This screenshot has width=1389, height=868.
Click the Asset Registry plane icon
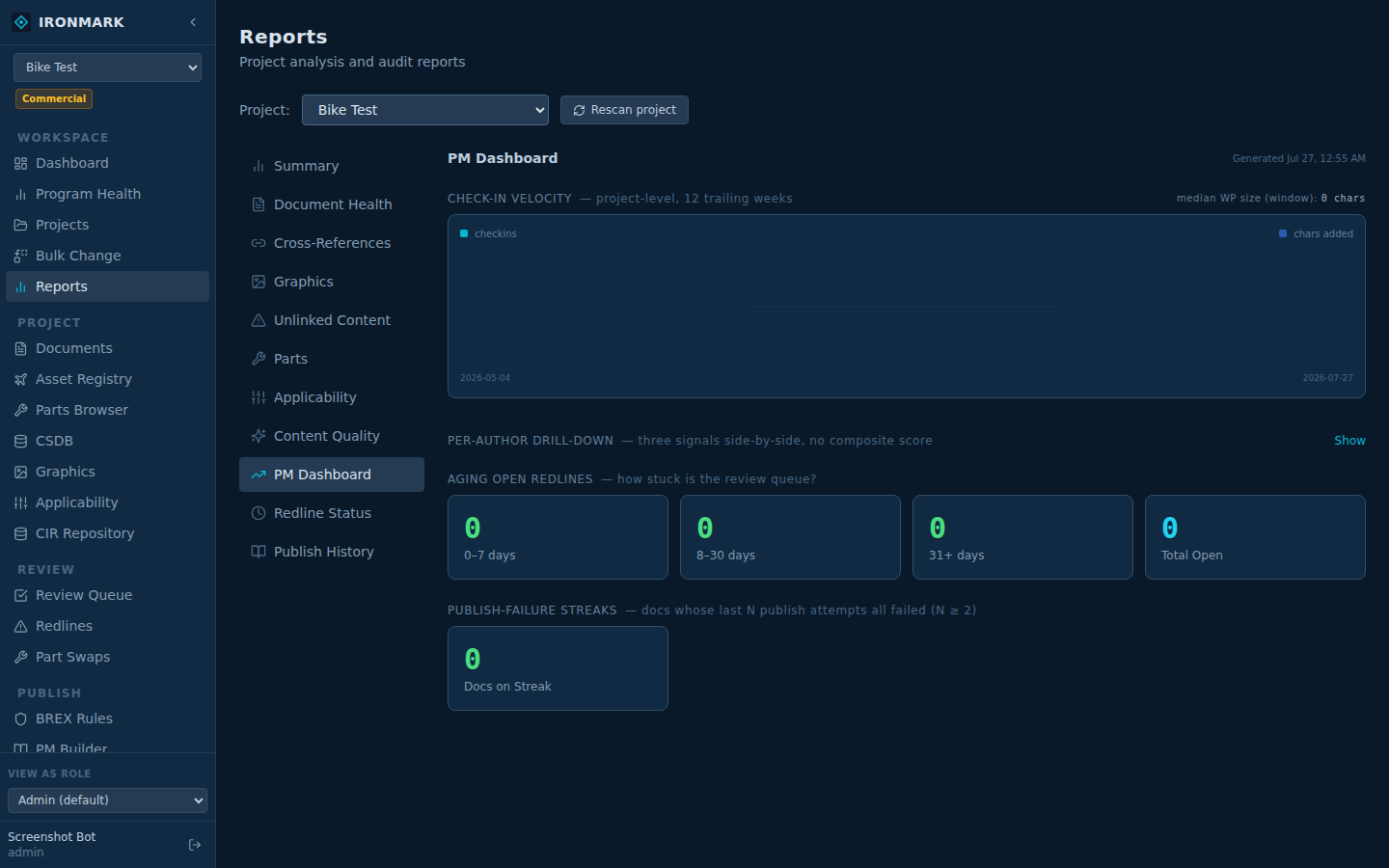pos(20,380)
